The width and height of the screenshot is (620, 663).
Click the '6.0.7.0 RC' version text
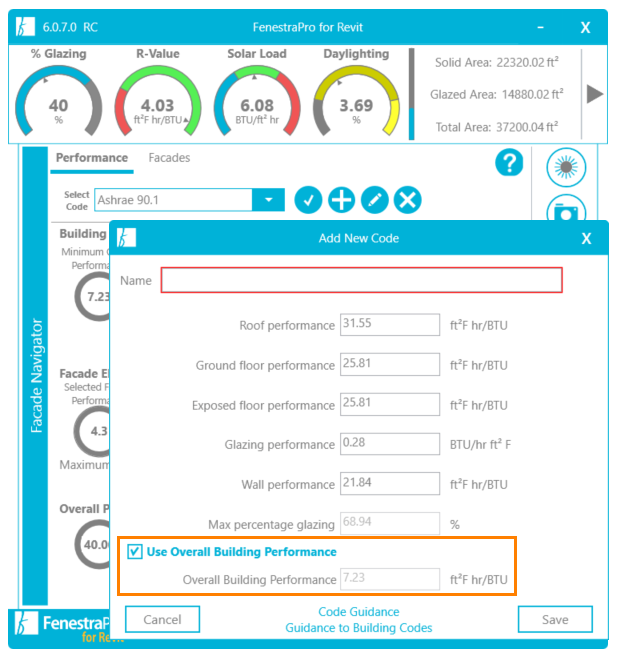coord(70,27)
